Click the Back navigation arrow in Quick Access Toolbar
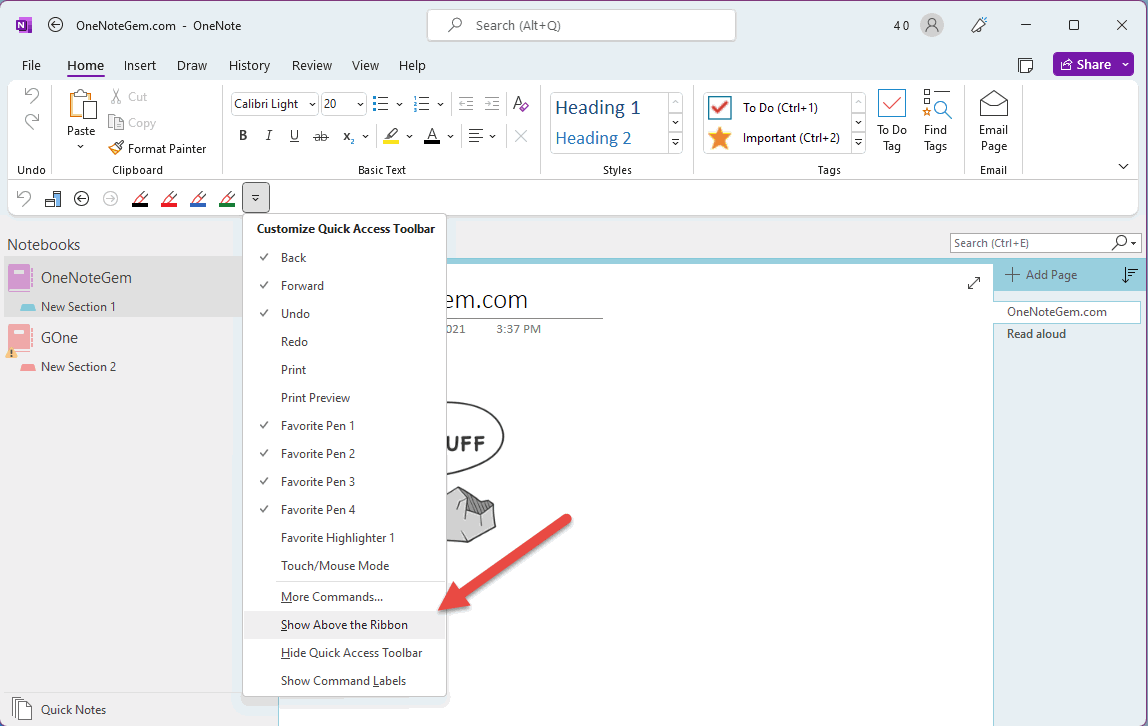Screen dimensions: 1148x726 tap(81, 198)
